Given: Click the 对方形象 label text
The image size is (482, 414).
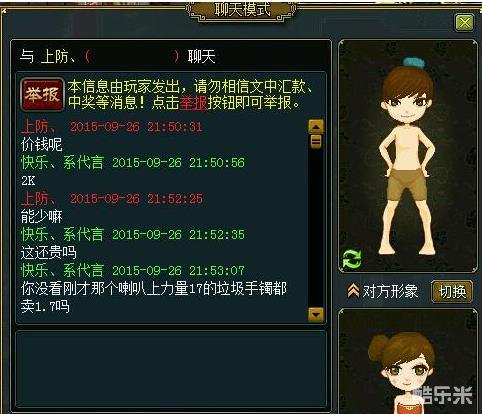Looking at the screenshot, I should pyautogui.click(x=390, y=292).
